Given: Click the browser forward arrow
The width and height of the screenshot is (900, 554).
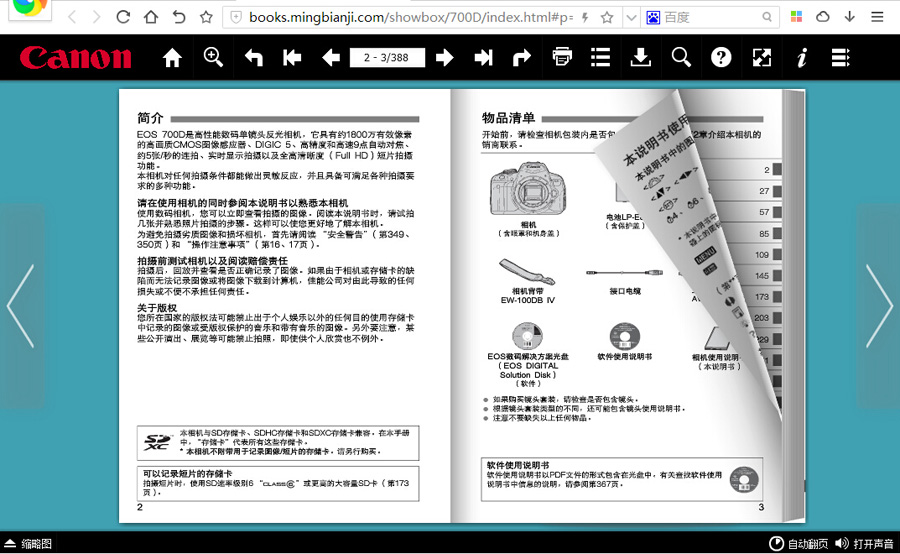Looking at the screenshot, I should pos(96,17).
